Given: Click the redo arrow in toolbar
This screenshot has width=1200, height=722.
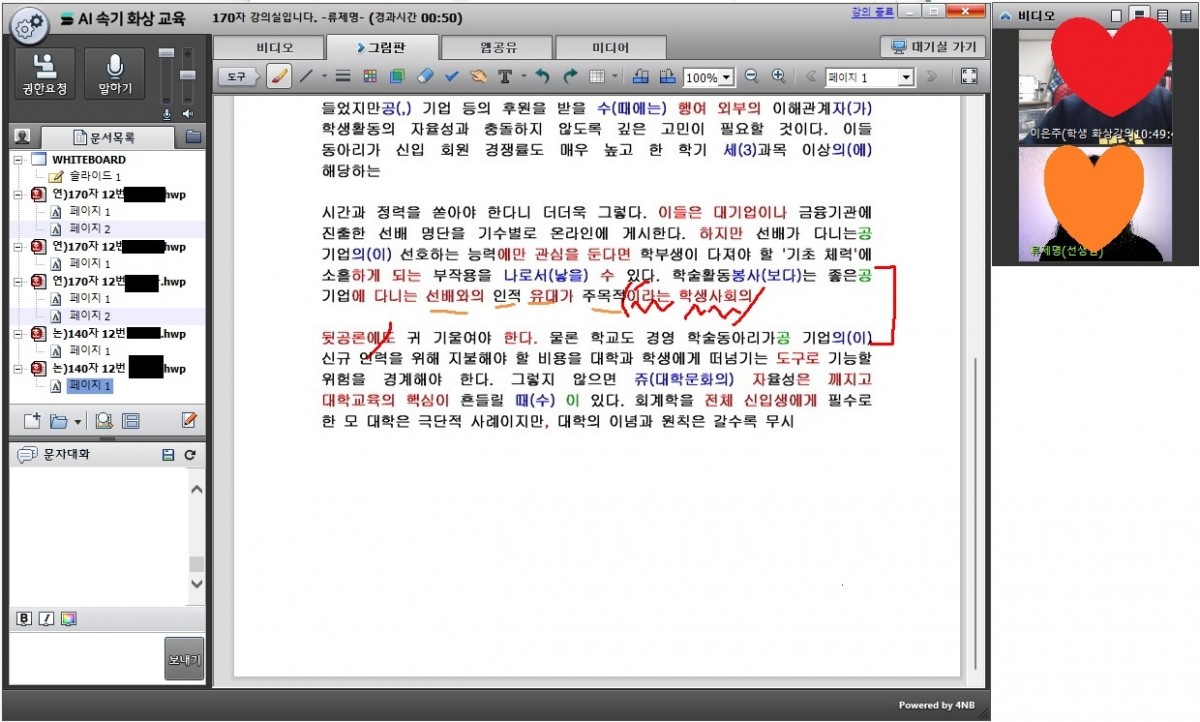Looking at the screenshot, I should [x=571, y=76].
